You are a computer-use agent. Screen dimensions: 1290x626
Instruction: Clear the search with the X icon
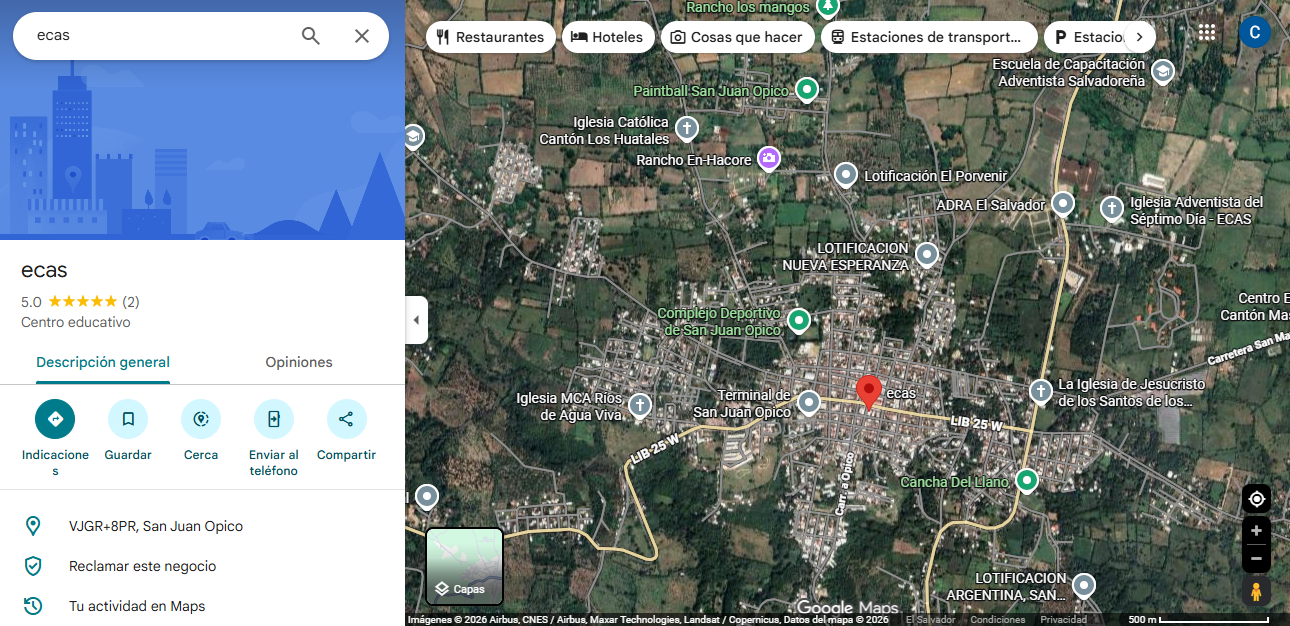click(x=362, y=36)
